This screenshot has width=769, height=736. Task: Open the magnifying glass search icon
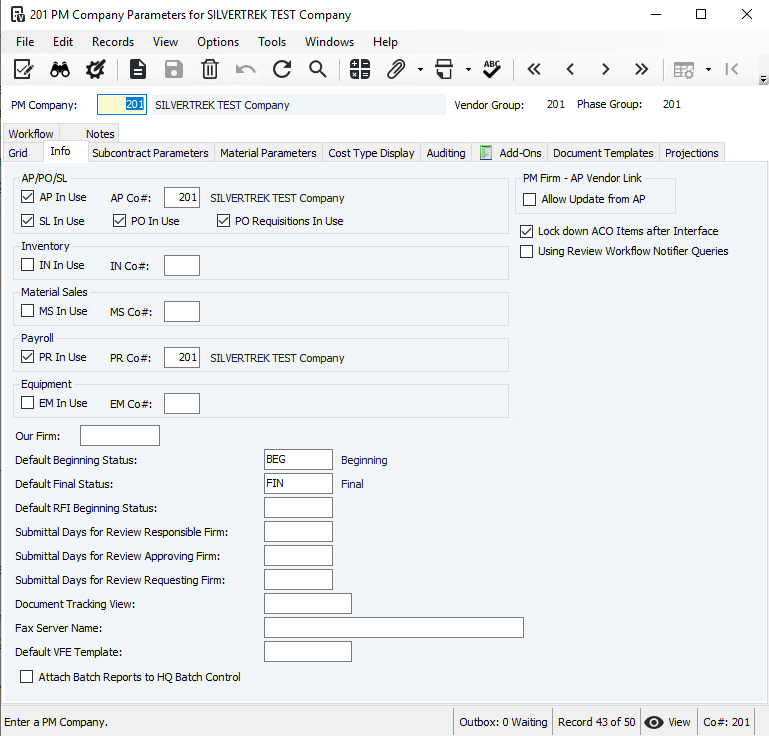(318, 69)
